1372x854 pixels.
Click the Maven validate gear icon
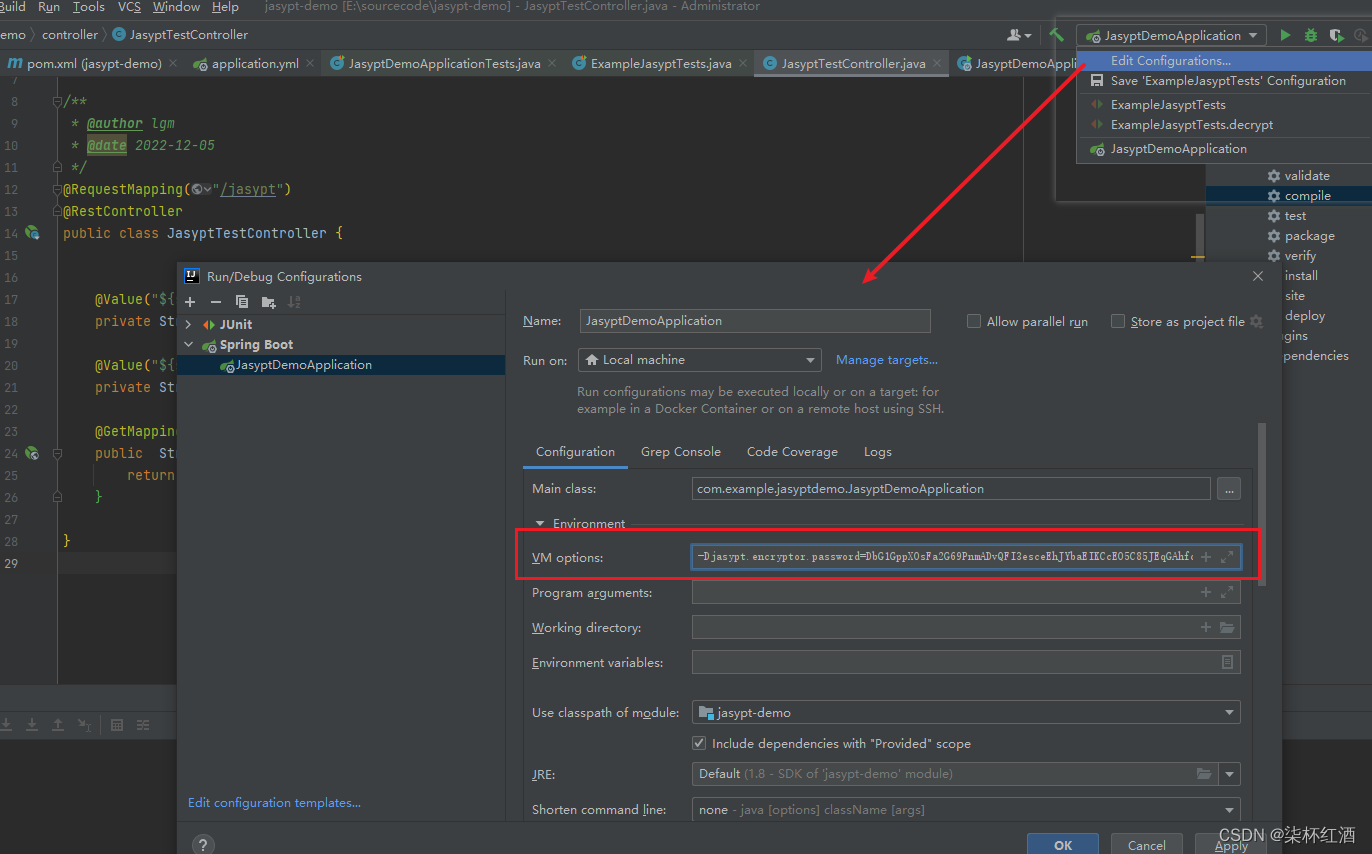coord(1274,176)
